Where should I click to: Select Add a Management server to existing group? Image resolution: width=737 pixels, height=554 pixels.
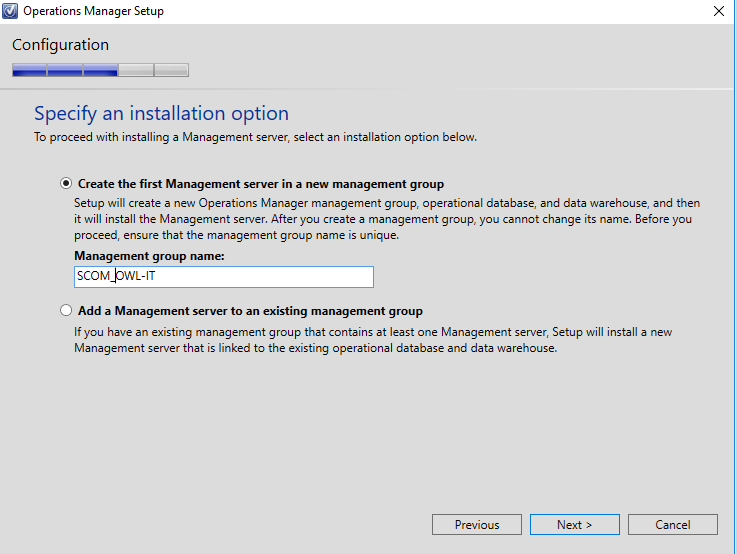coord(66,310)
